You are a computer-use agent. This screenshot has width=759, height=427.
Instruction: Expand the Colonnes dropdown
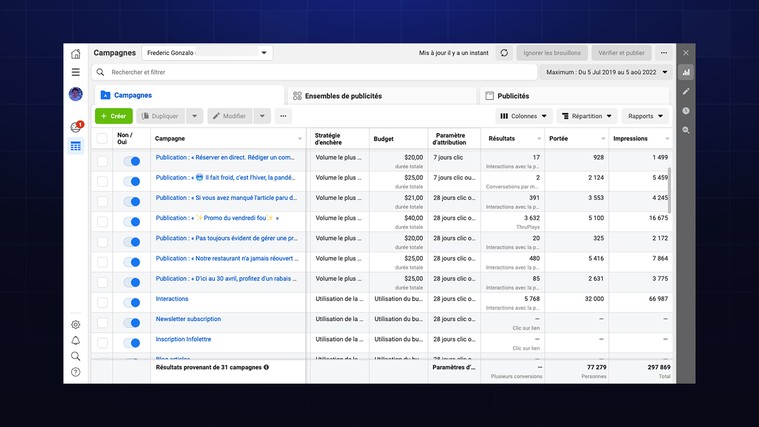pos(524,116)
